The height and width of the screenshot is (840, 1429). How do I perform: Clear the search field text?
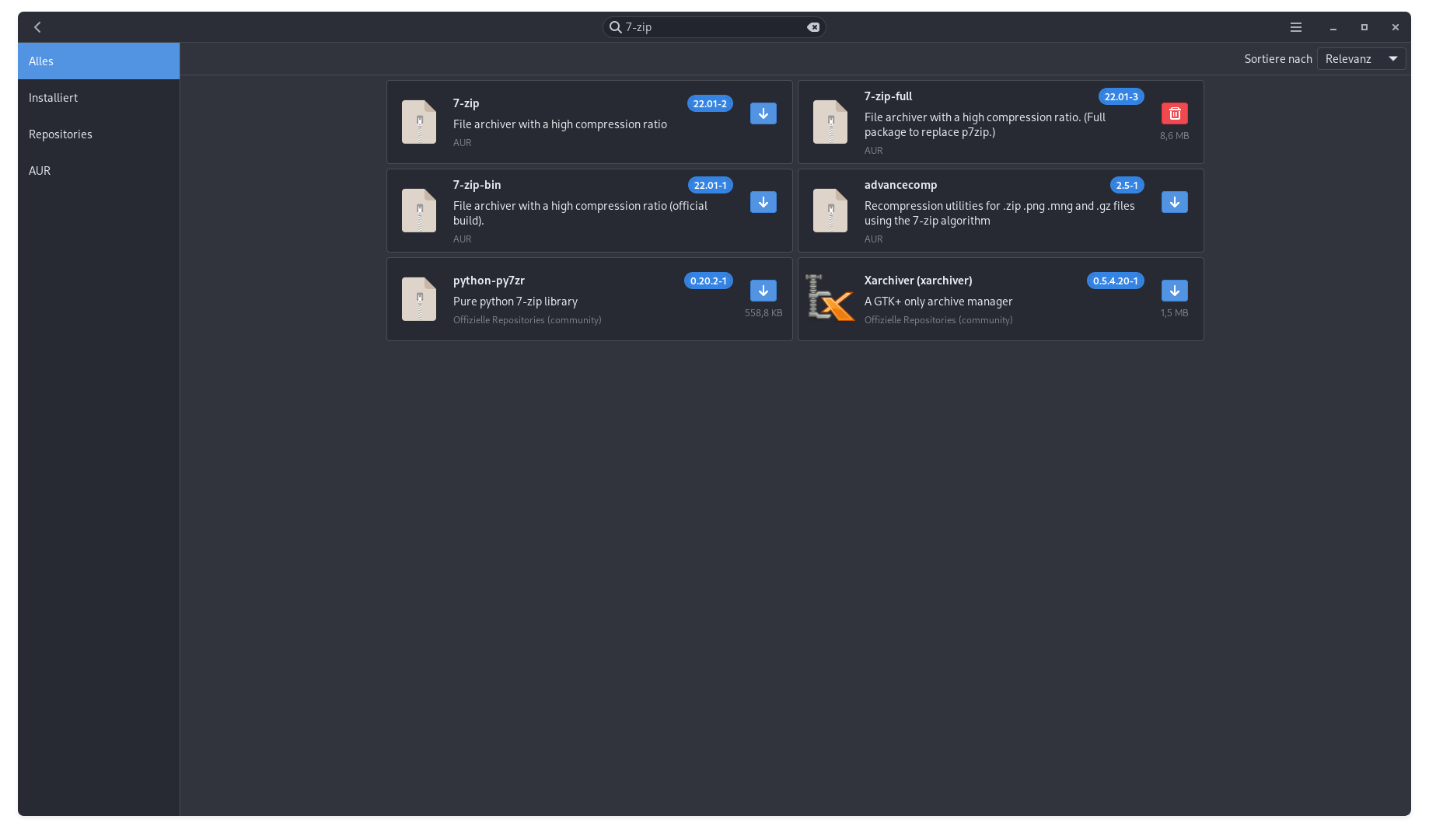813,27
